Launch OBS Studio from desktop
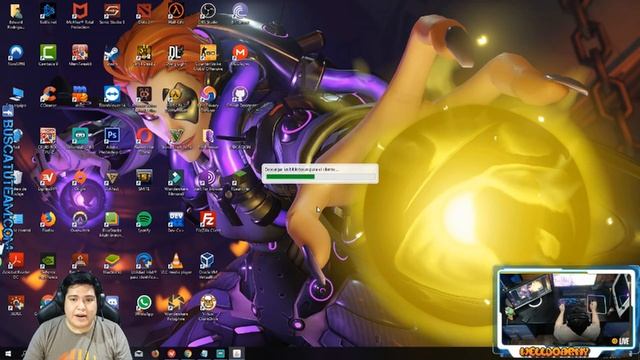 tap(208, 14)
